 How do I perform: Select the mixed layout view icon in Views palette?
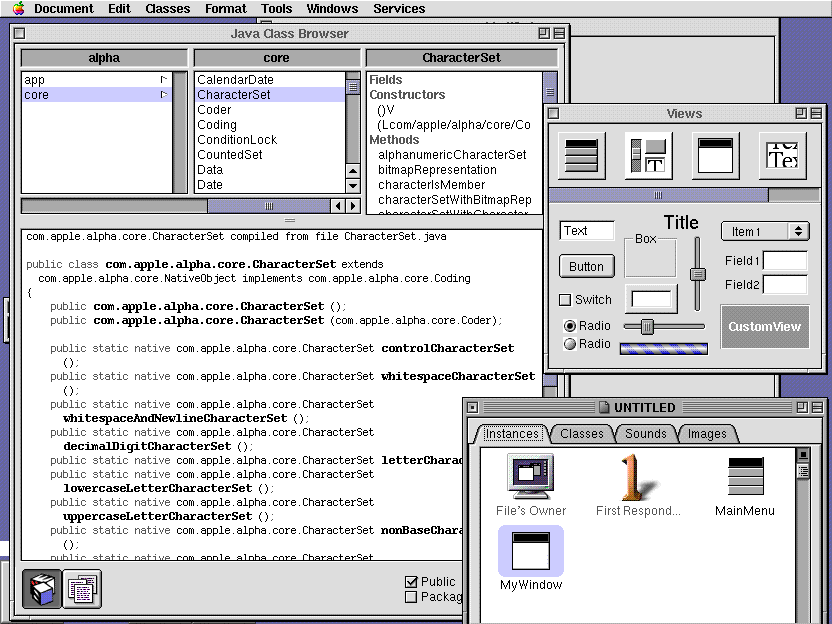click(x=648, y=156)
